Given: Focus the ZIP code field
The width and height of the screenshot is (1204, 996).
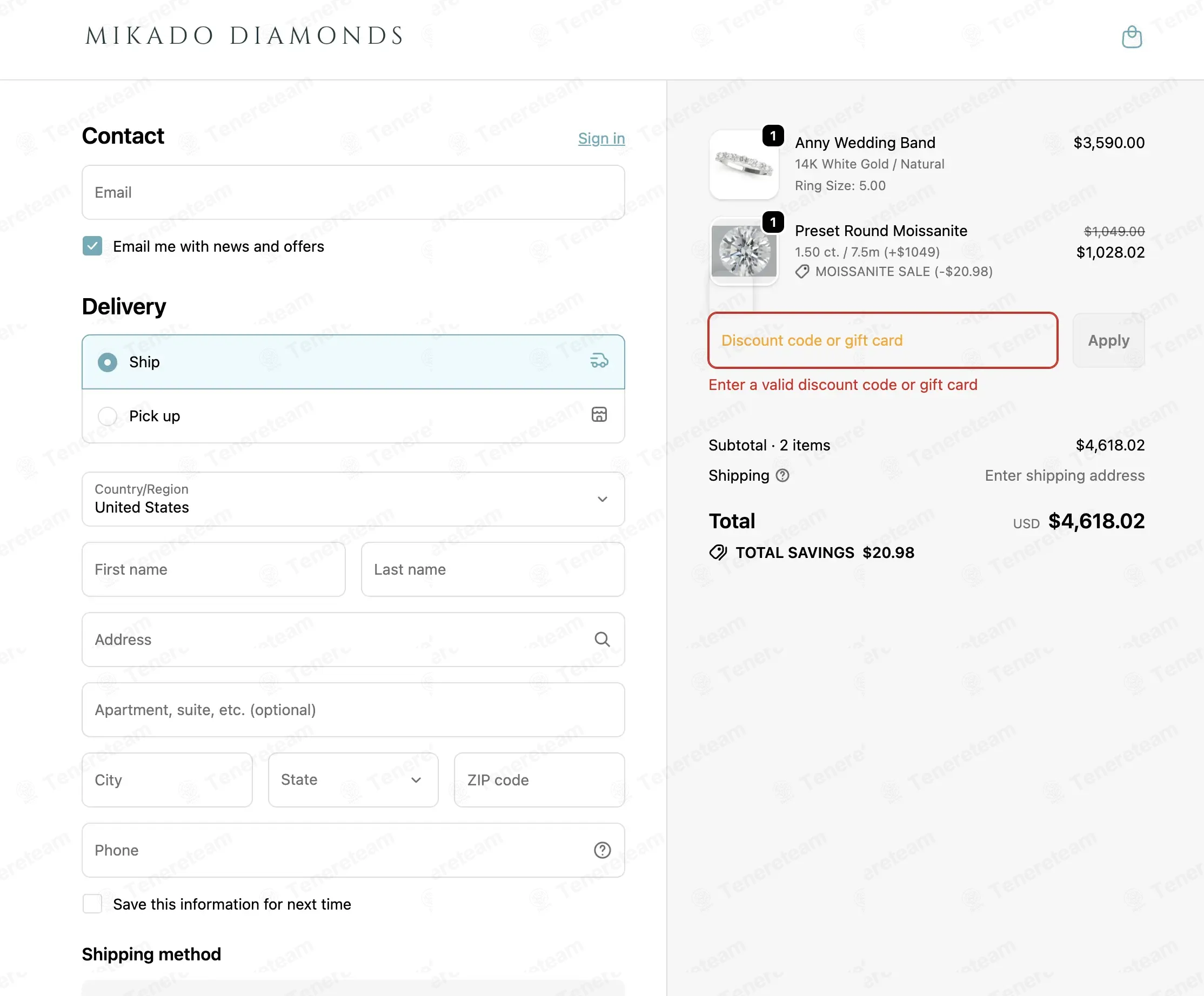Looking at the screenshot, I should (539, 780).
